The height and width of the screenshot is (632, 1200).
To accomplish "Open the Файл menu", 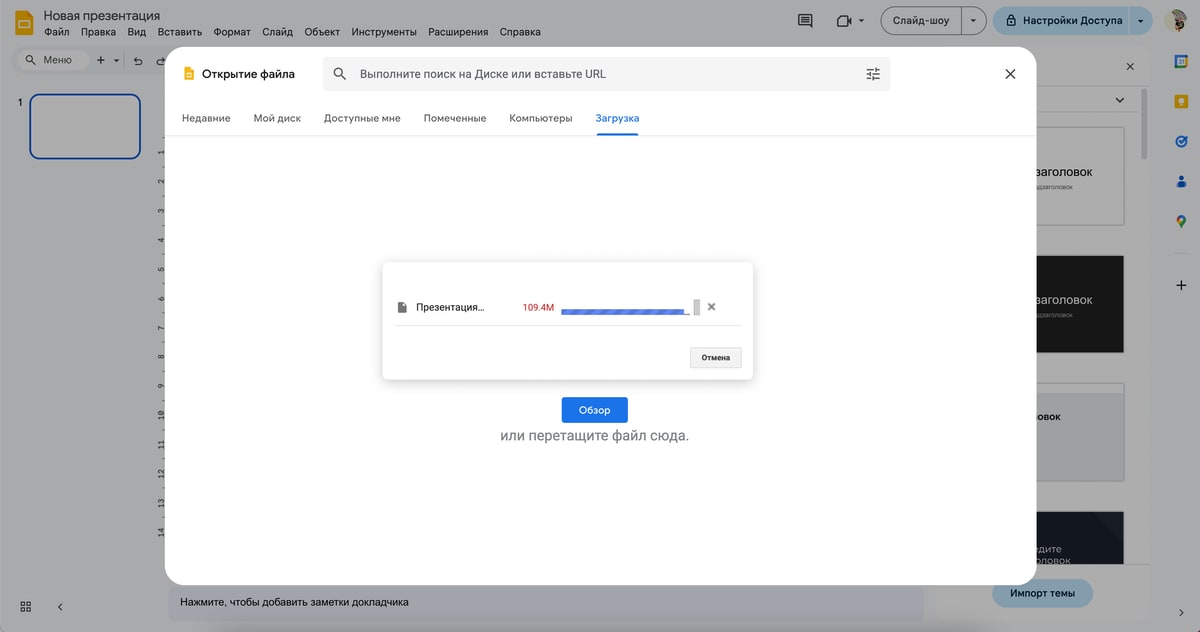I will [x=56, y=32].
